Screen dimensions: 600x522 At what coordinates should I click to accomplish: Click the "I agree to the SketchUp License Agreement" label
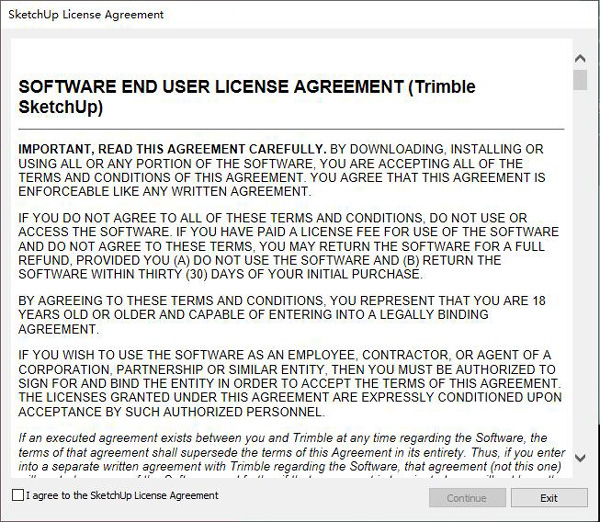pos(122,495)
